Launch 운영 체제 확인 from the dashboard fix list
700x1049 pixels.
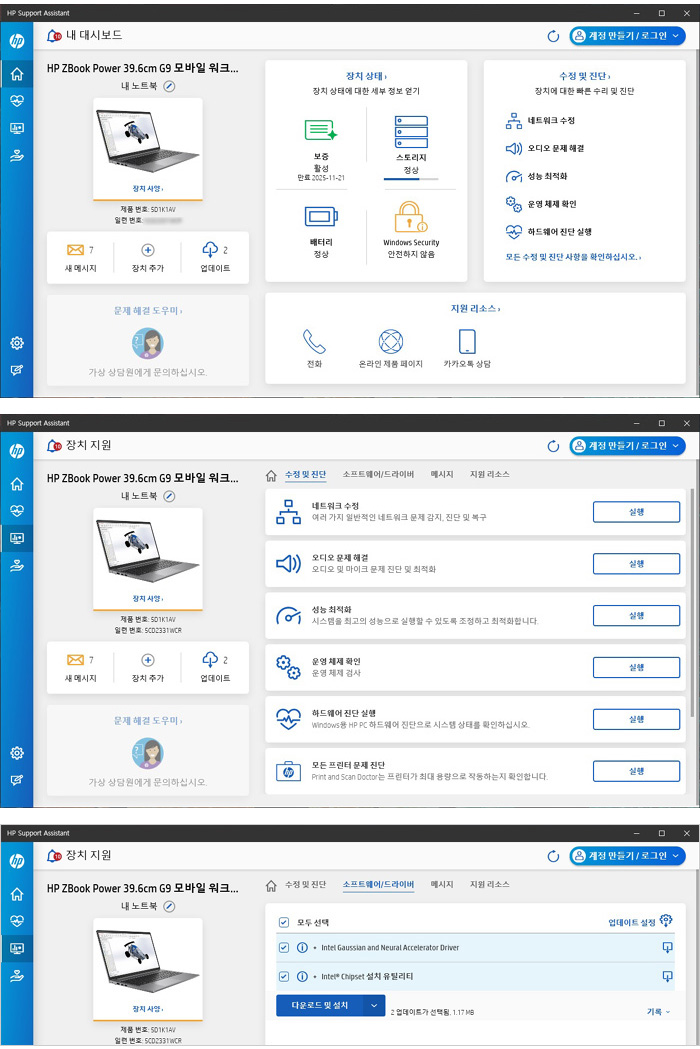[541, 204]
